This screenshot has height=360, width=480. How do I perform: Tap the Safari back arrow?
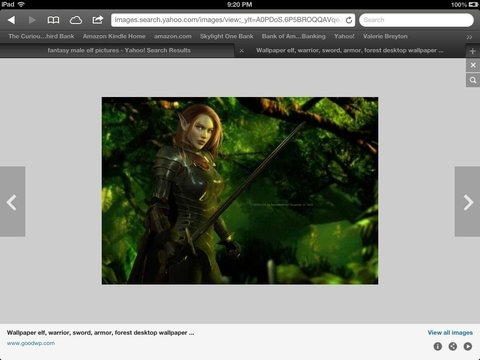[11, 20]
